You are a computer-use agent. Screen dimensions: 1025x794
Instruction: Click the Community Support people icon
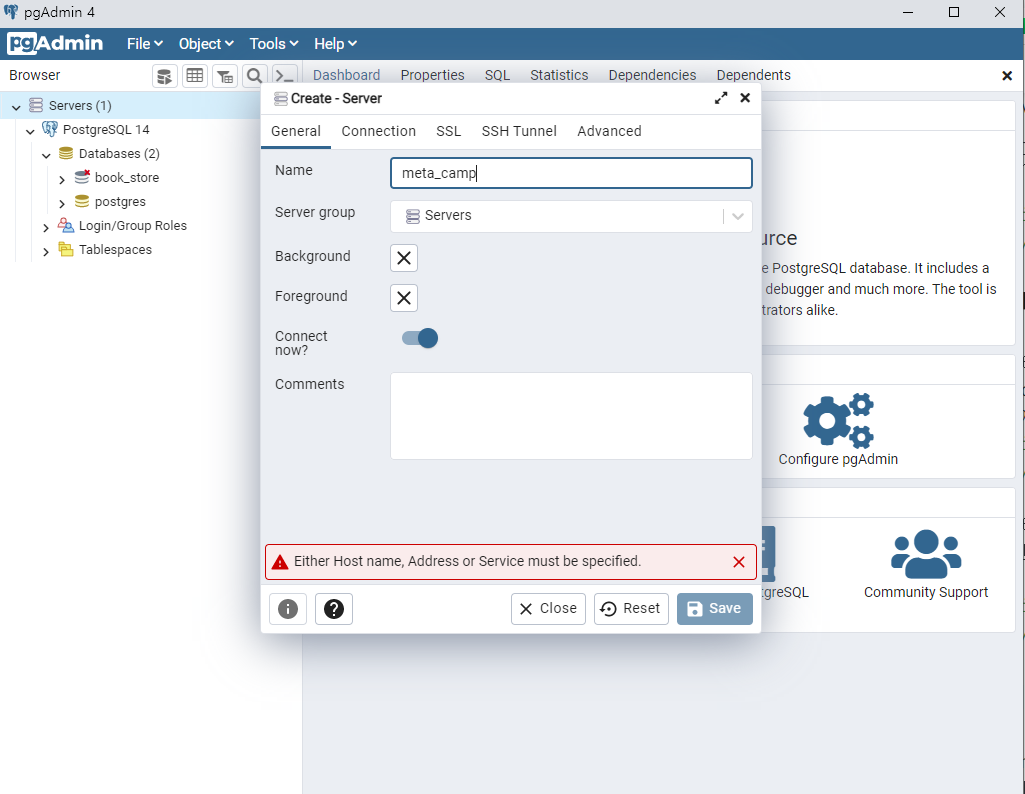(x=926, y=554)
